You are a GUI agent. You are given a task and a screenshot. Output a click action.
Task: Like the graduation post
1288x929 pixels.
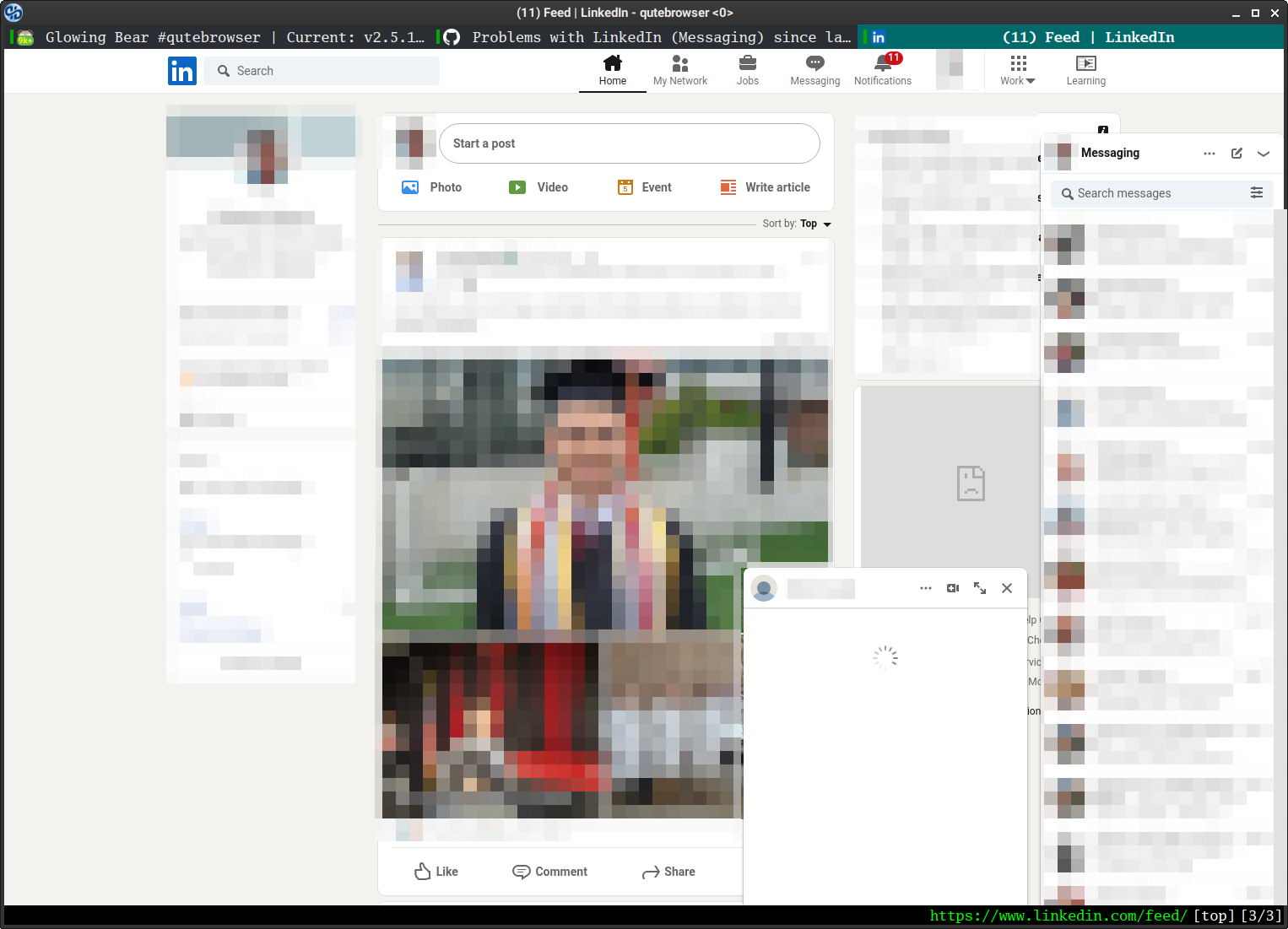[436, 871]
